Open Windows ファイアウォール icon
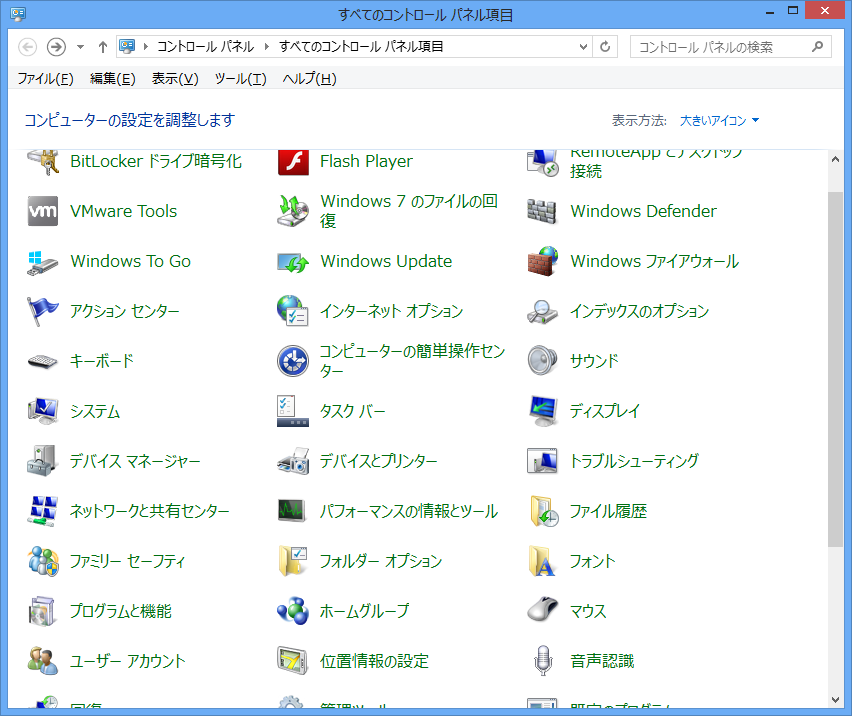This screenshot has width=852, height=716. point(543,261)
